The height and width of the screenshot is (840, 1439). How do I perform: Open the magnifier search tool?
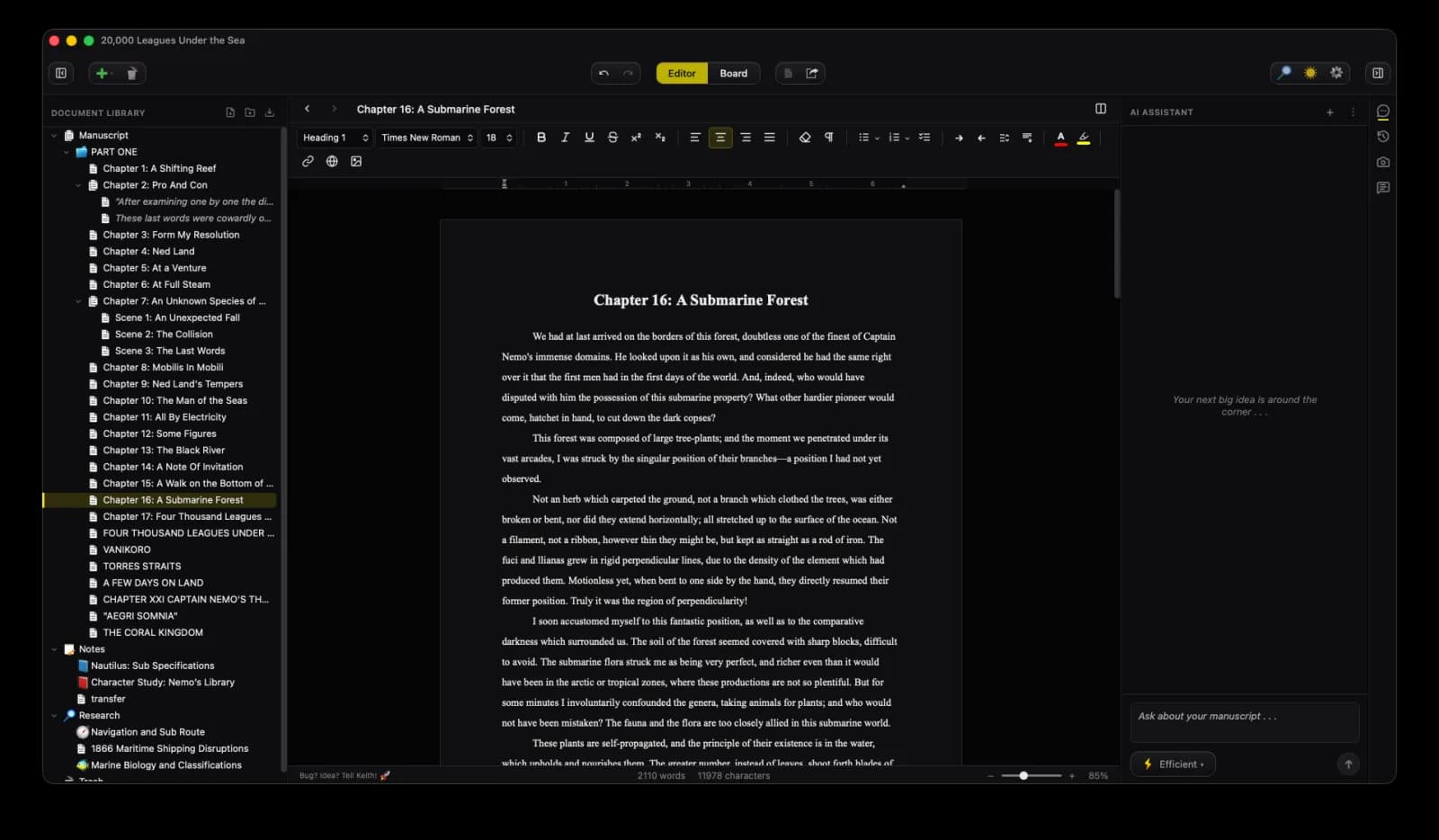1284,73
